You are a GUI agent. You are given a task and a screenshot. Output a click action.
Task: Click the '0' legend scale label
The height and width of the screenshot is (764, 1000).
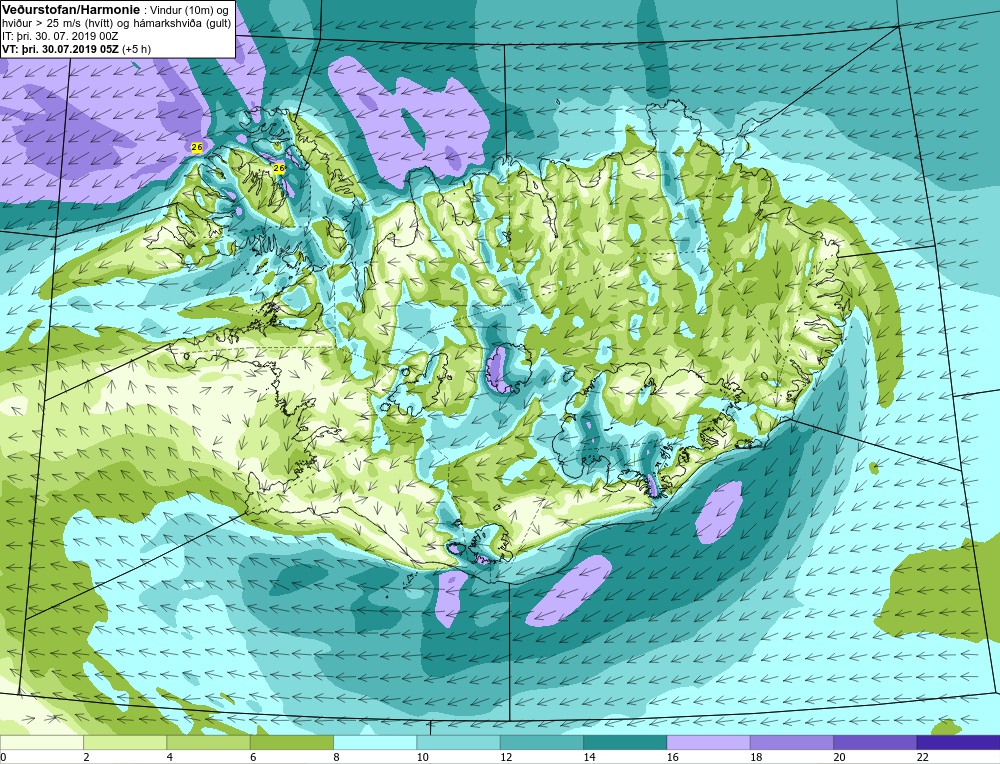[x=4, y=757]
